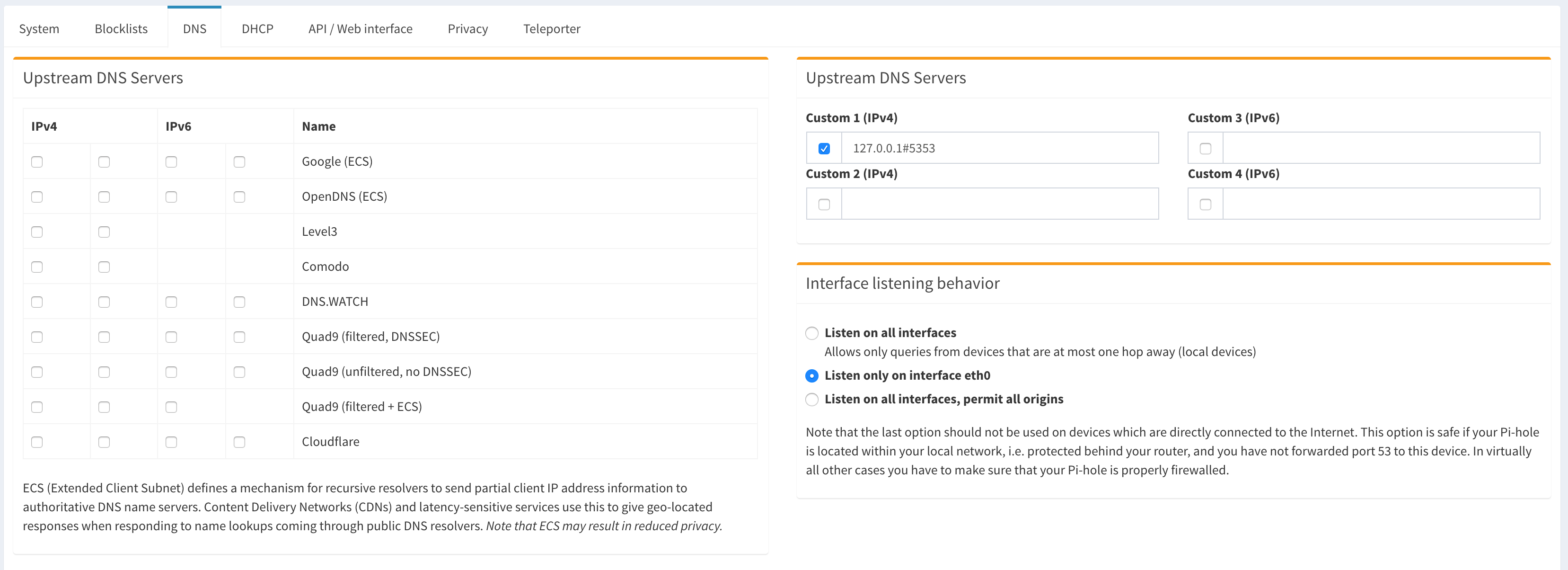Switch to the Blocklists tab
This screenshot has width=1568, height=570.
[x=121, y=28]
